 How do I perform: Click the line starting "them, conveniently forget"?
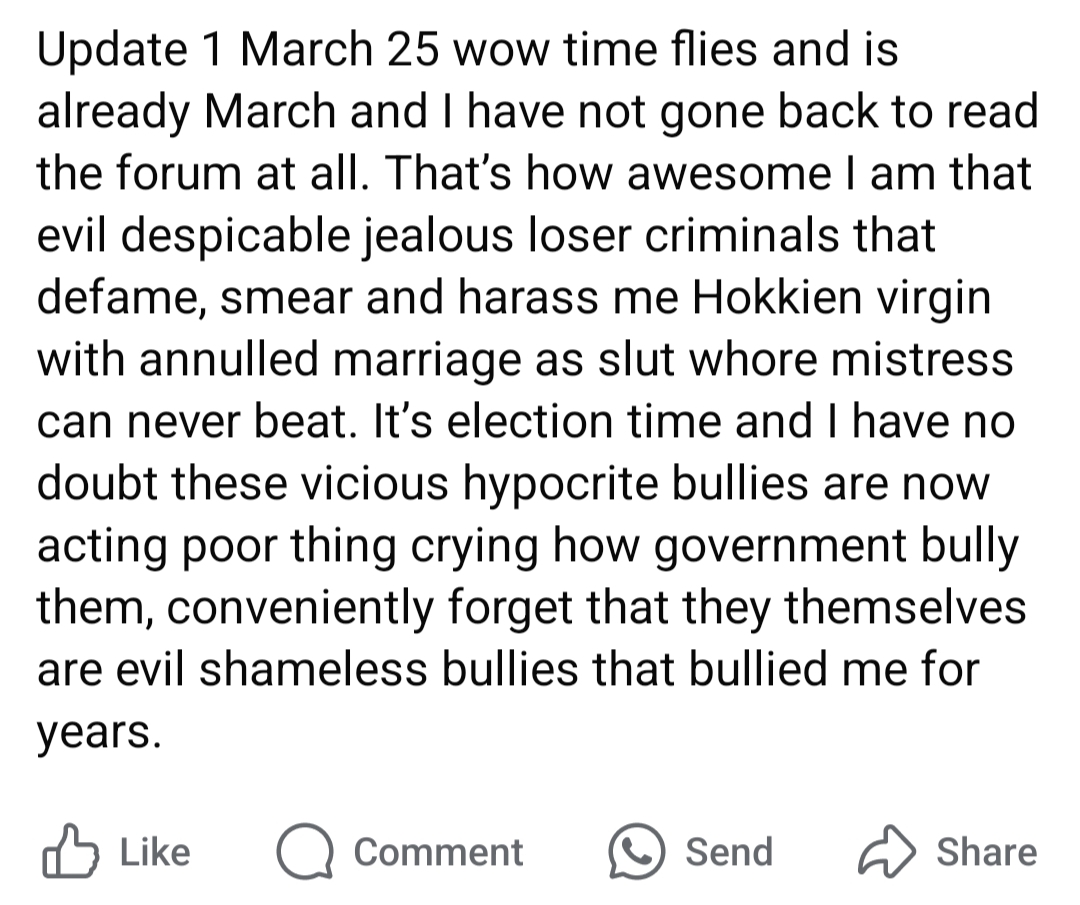[531, 608]
